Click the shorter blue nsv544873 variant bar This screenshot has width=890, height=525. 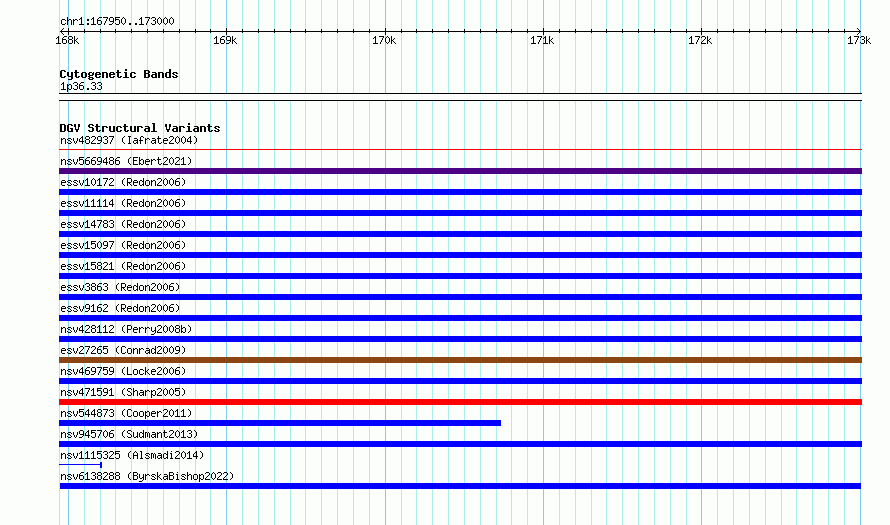coord(280,423)
